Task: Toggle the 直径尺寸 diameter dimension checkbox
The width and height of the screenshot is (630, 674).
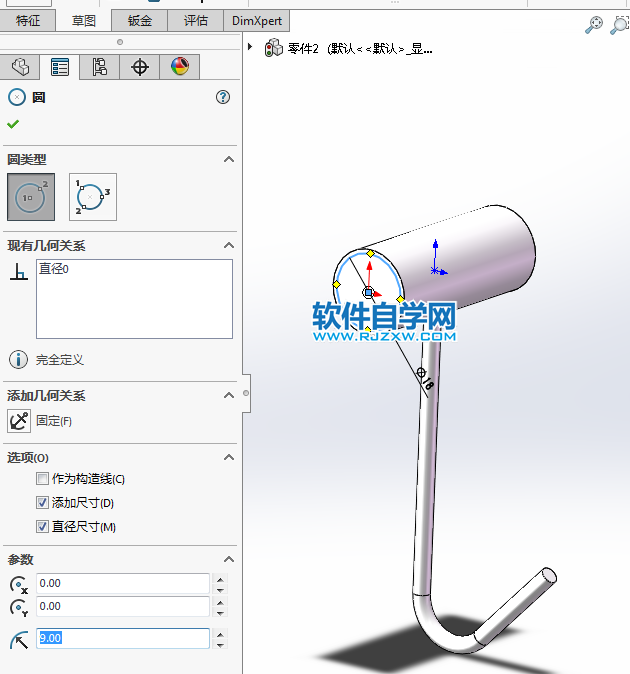Action: (x=42, y=526)
